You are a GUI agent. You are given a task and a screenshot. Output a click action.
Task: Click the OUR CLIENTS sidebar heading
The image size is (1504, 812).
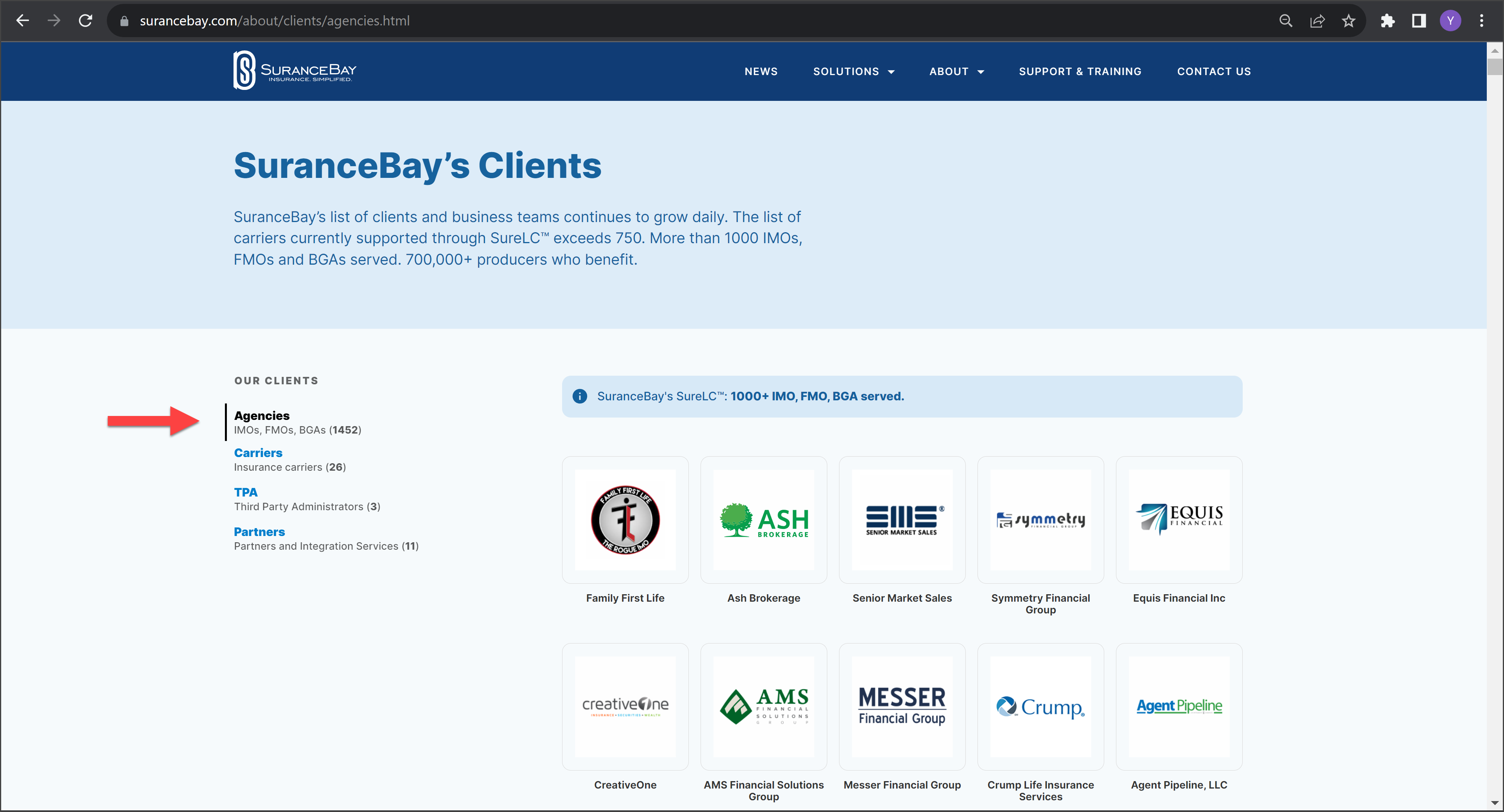coord(276,381)
